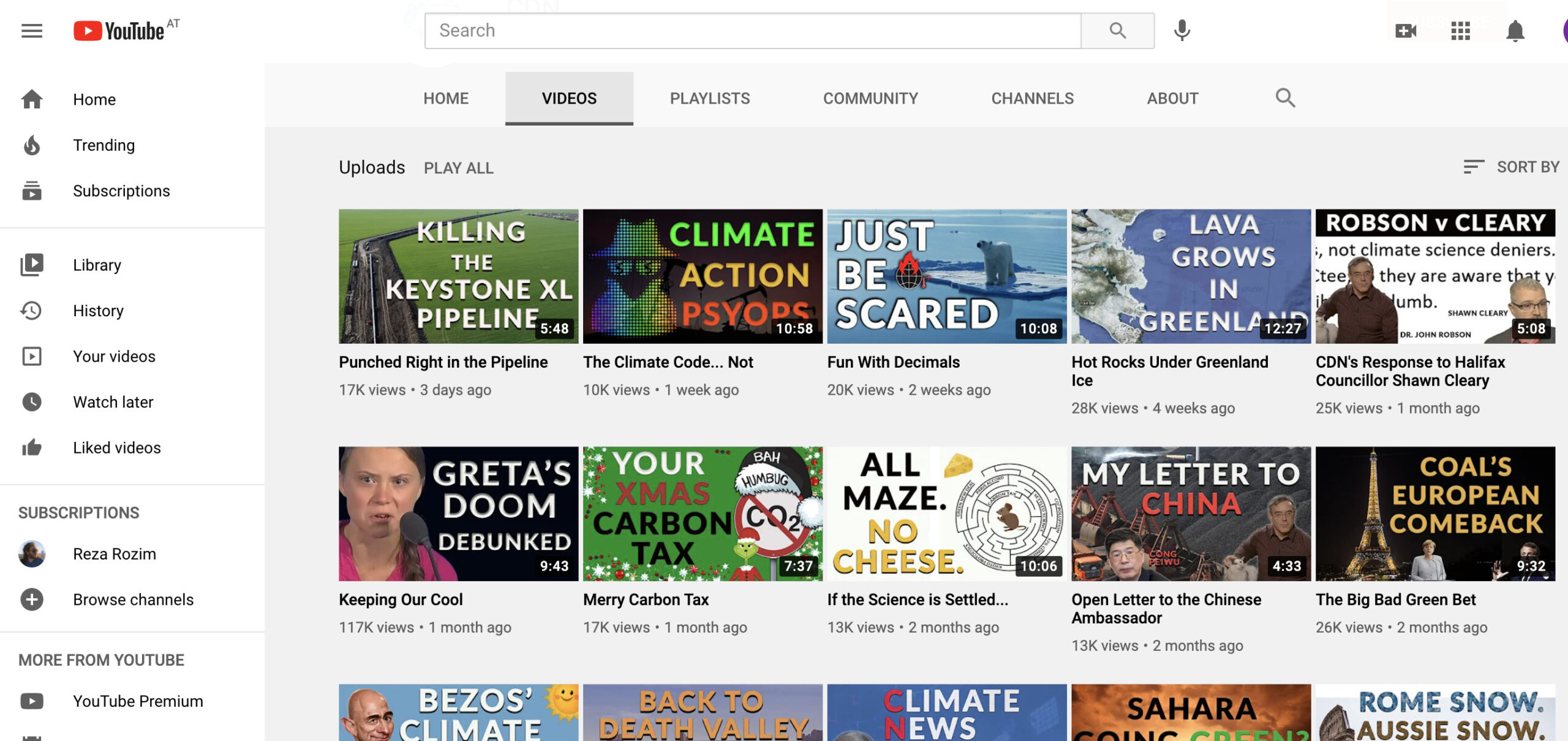Open Trending from the sidebar

104,145
